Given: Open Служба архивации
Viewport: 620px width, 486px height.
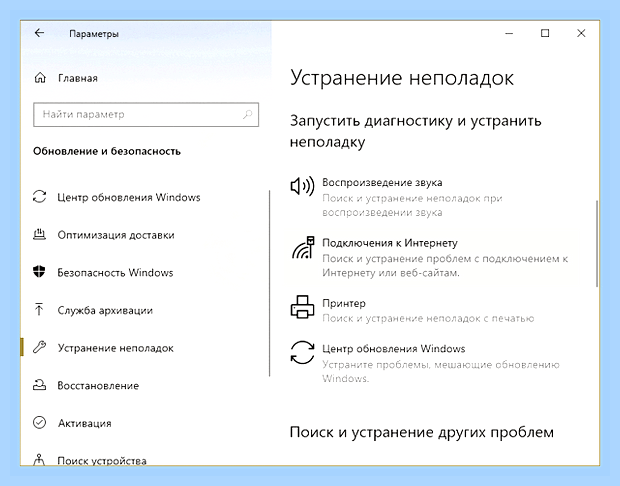Looking at the screenshot, I should tap(105, 310).
